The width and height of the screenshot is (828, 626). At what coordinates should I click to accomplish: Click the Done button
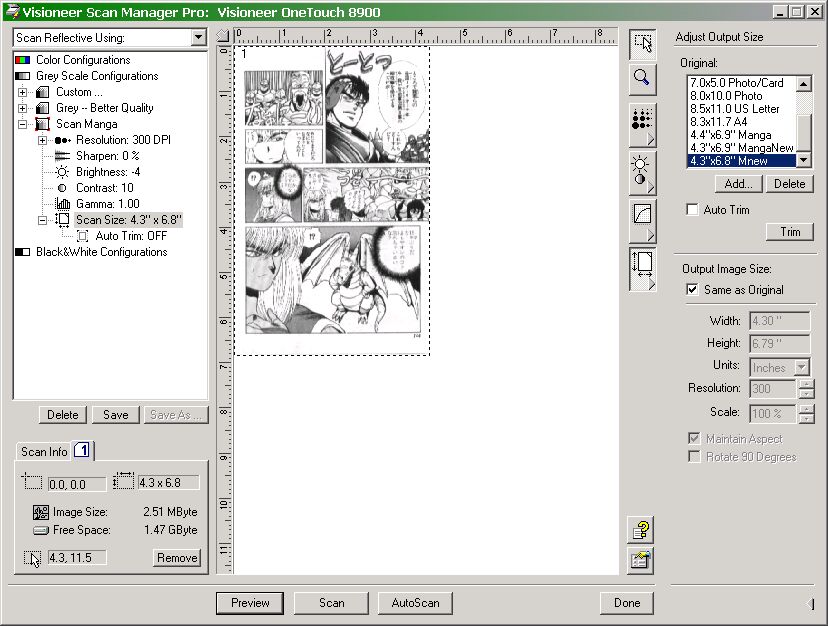(627, 603)
